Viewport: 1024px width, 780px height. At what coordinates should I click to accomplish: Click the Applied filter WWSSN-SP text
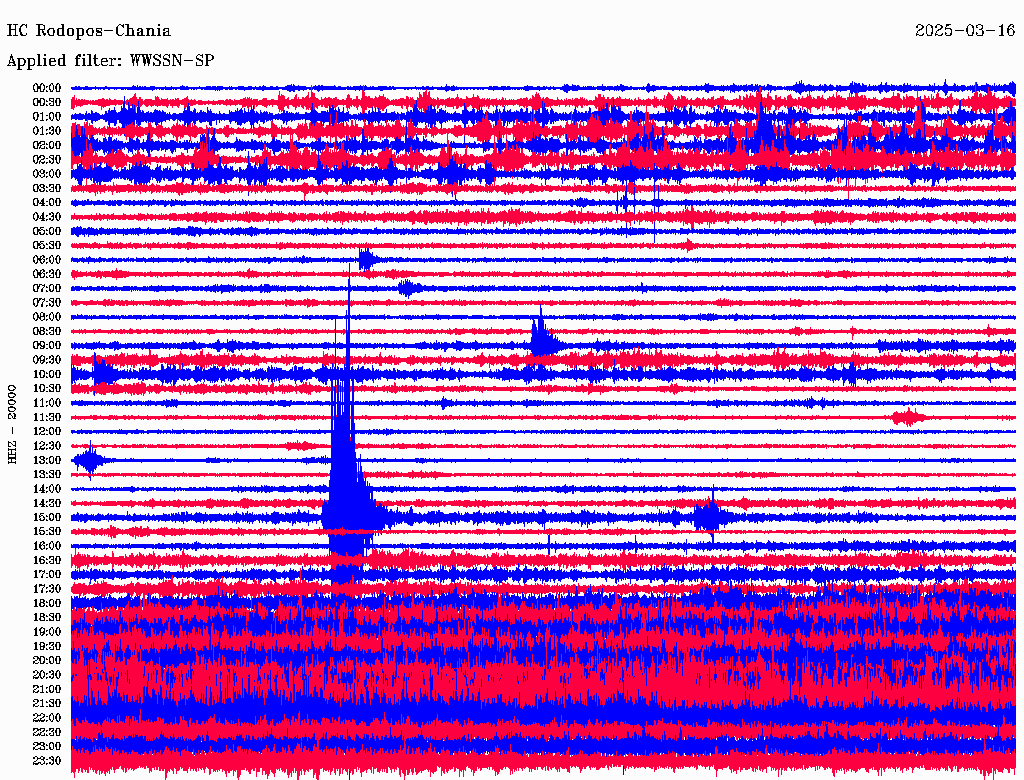pyautogui.click(x=110, y=61)
